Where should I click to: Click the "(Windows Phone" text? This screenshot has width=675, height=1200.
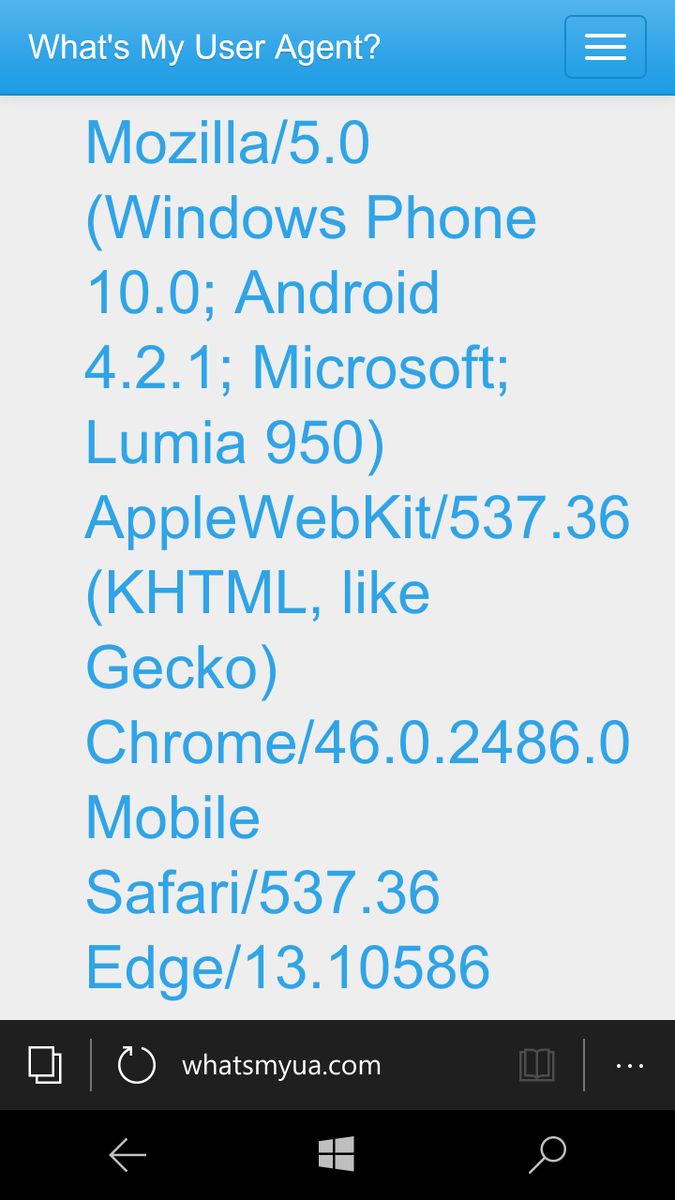tap(311, 218)
